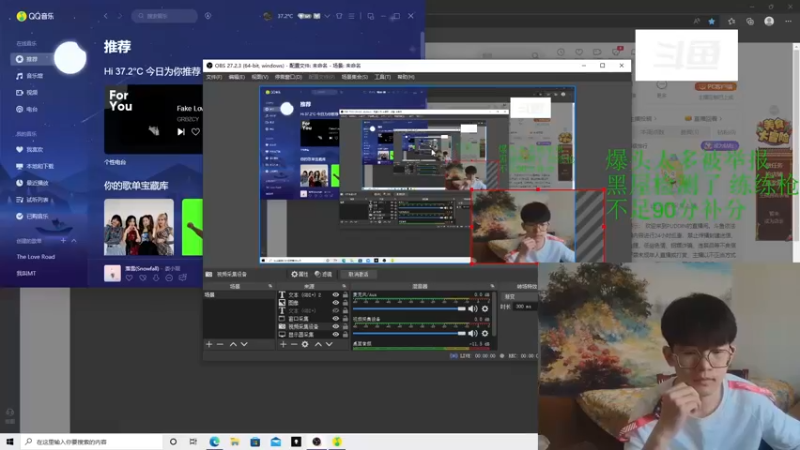Open the OBS 视图(V) menu

[x=260, y=77]
